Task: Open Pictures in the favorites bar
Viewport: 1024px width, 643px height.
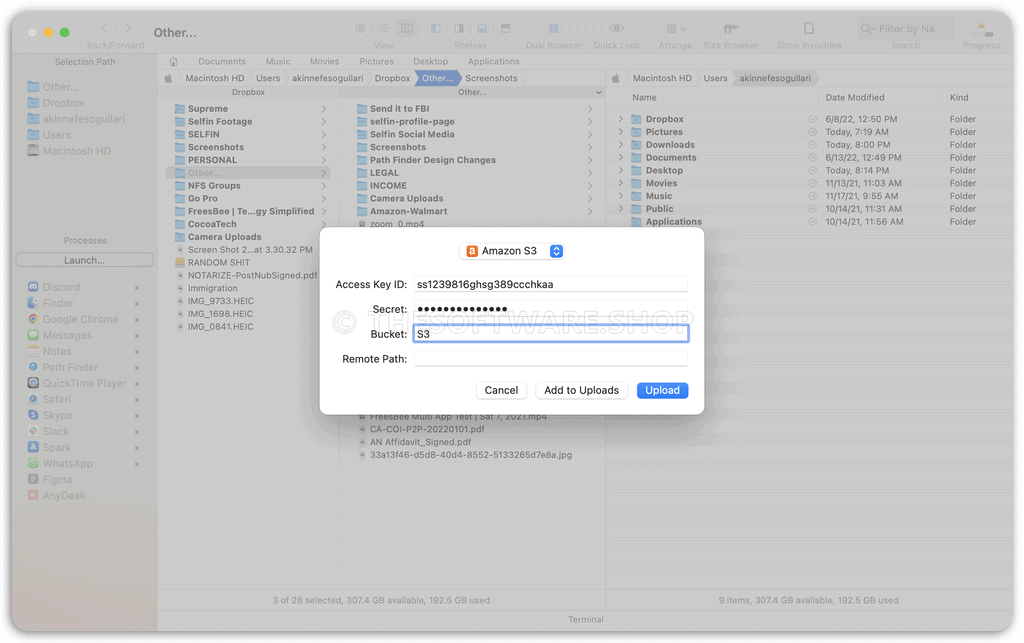Action: point(376,61)
